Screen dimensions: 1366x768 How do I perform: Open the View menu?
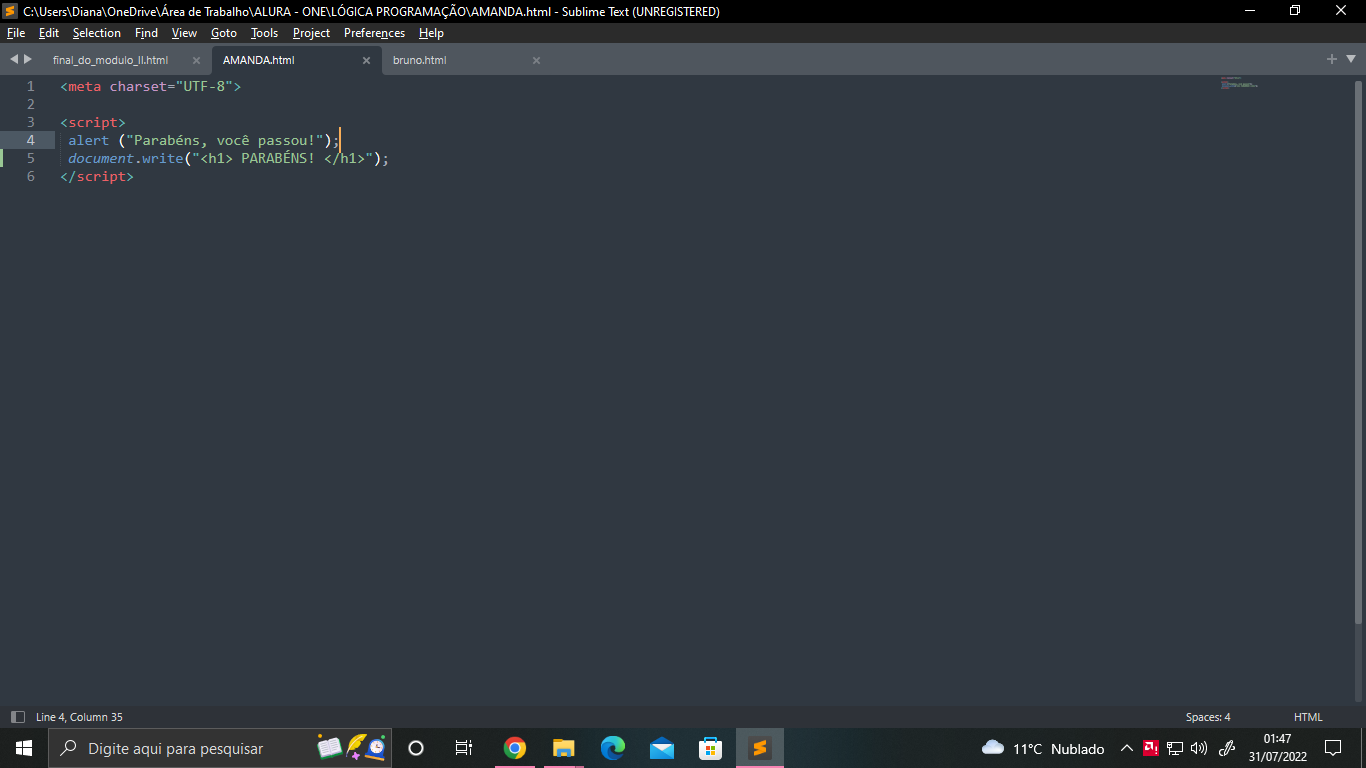pyautogui.click(x=185, y=33)
